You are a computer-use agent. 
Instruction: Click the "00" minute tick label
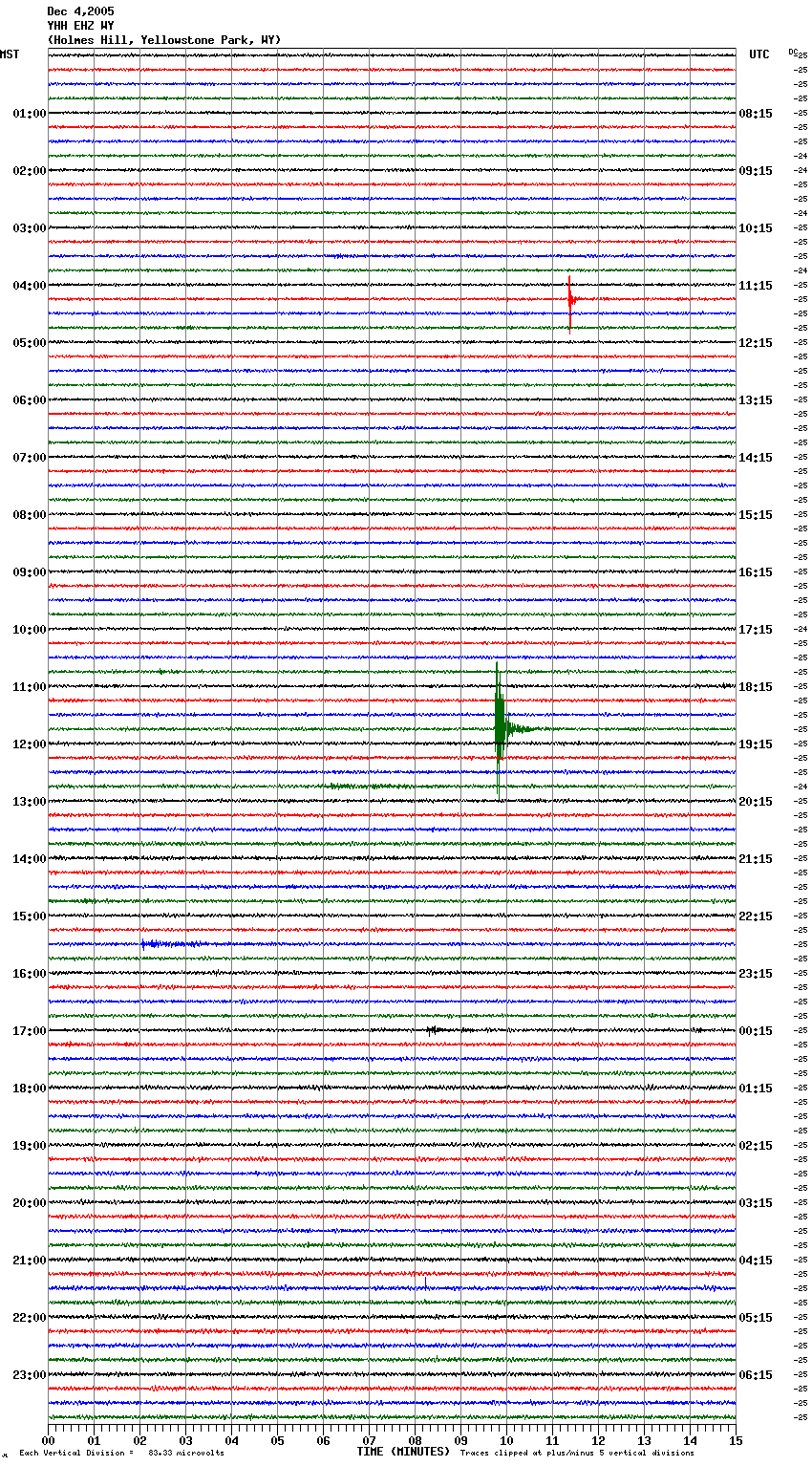[48, 1440]
